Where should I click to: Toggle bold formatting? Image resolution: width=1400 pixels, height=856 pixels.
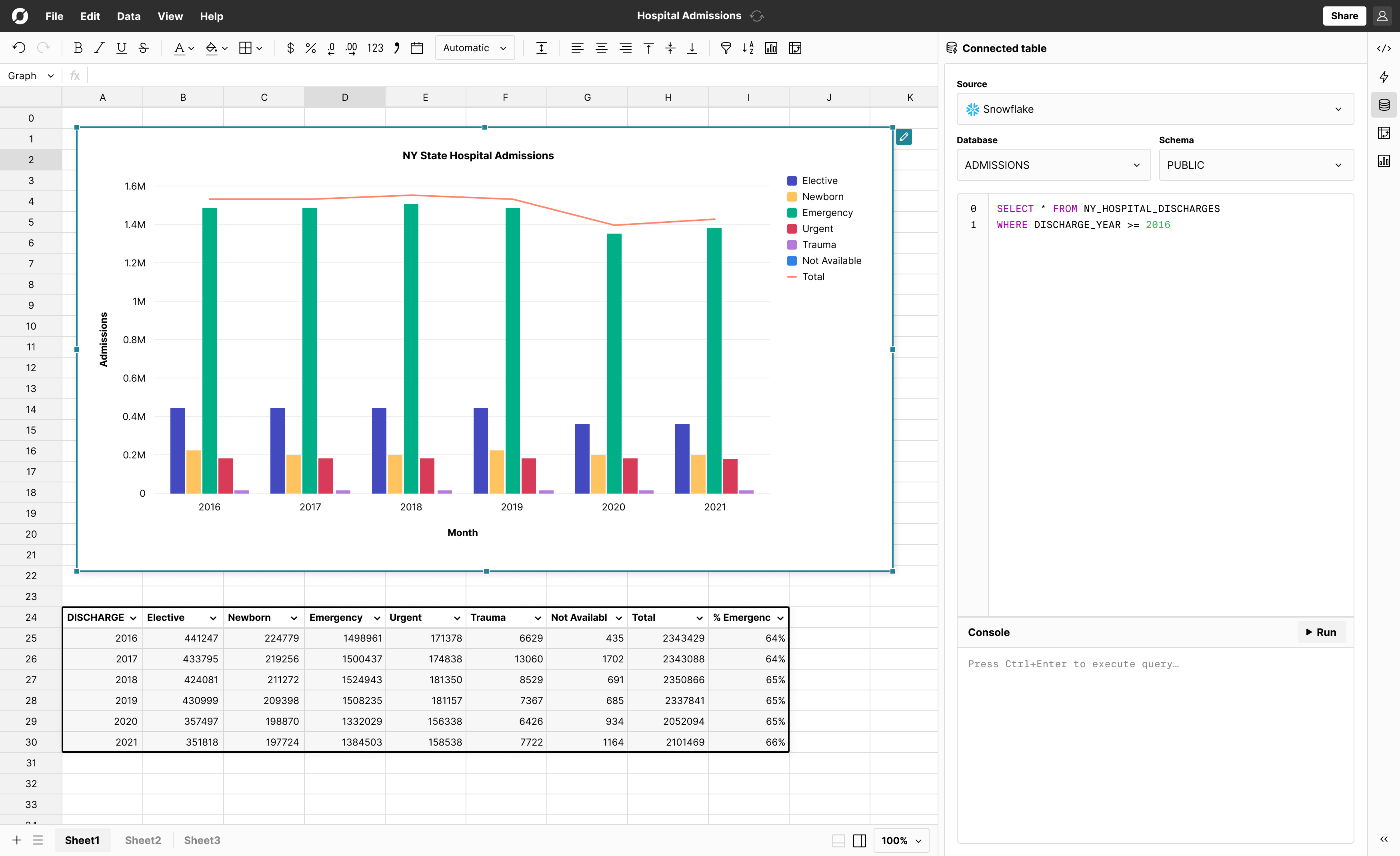[78, 48]
